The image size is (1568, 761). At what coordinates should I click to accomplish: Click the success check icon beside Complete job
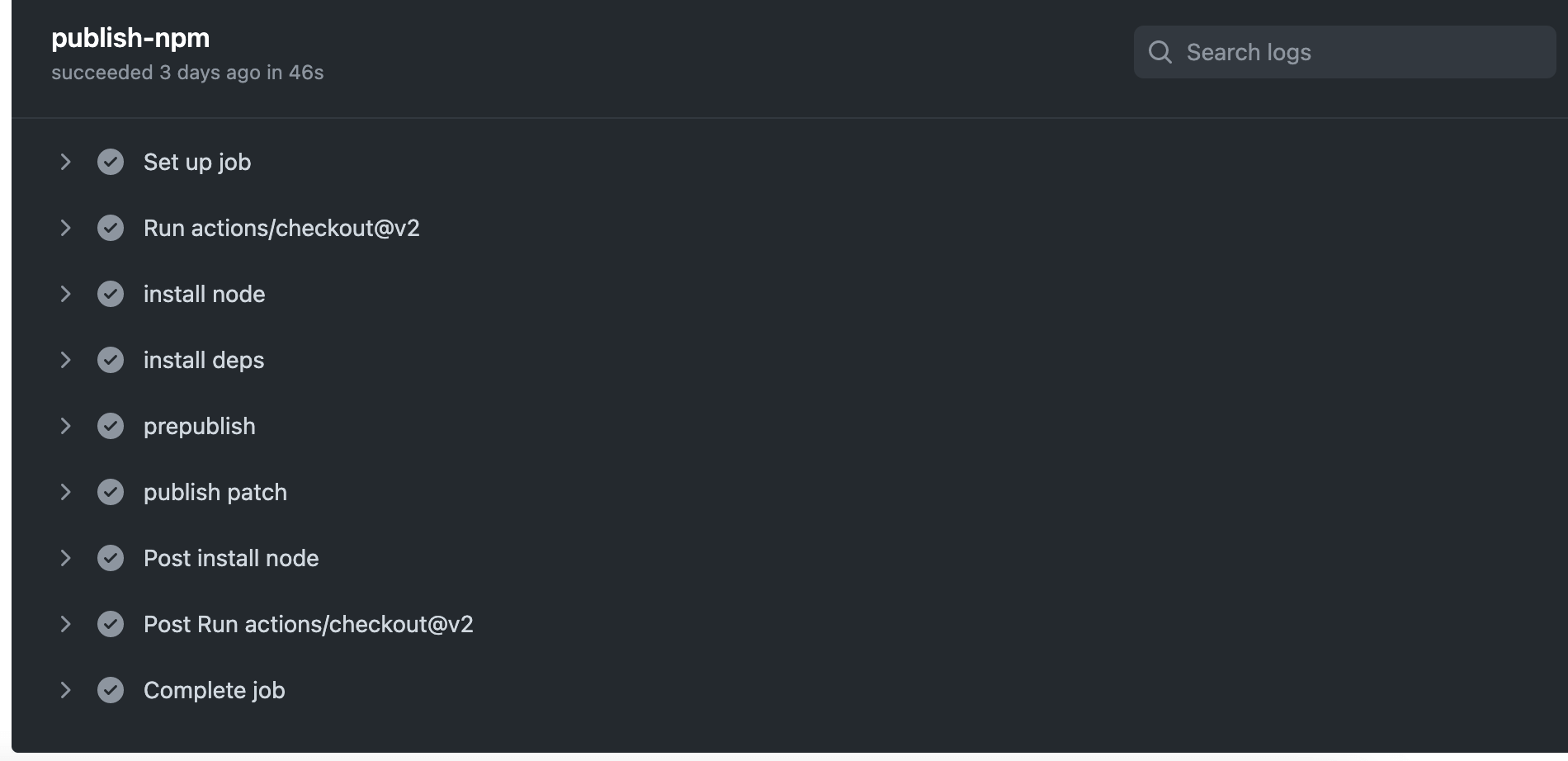[x=111, y=690]
